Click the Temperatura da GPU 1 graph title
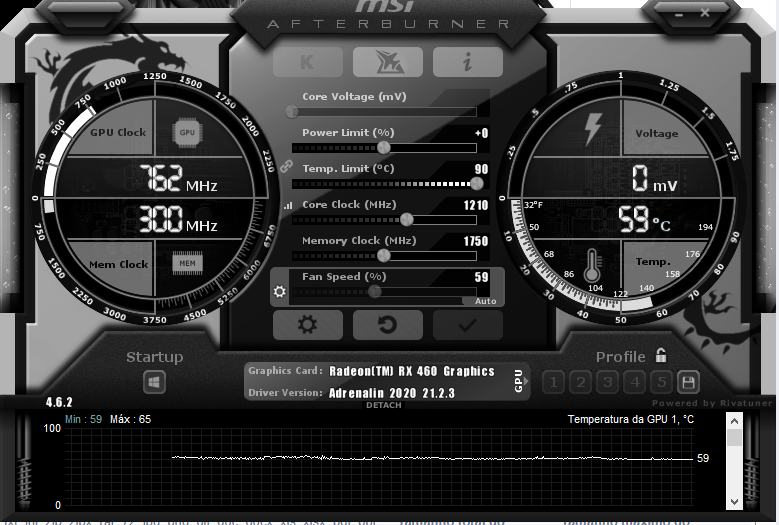This screenshot has width=779, height=525. point(630,419)
